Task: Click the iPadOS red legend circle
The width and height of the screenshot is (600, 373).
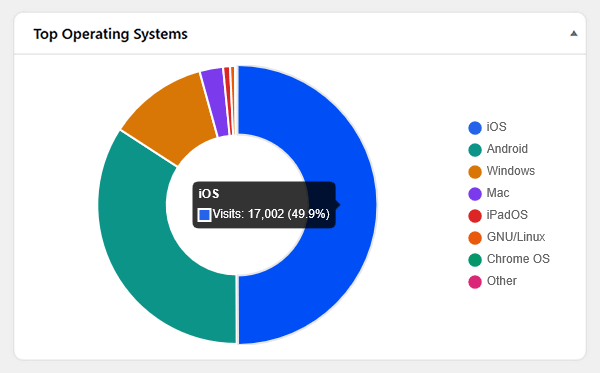Action: click(x=475, y=216)
